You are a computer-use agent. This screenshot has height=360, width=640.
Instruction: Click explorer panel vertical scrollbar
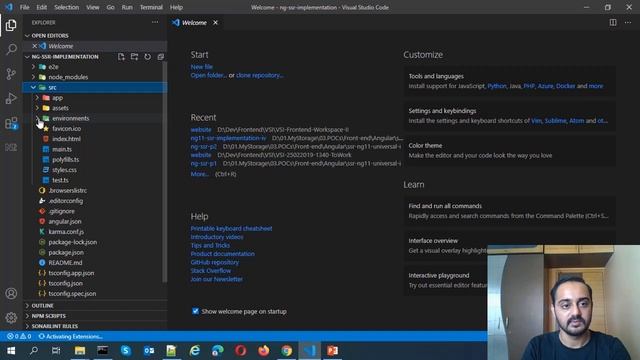point(164,171)
